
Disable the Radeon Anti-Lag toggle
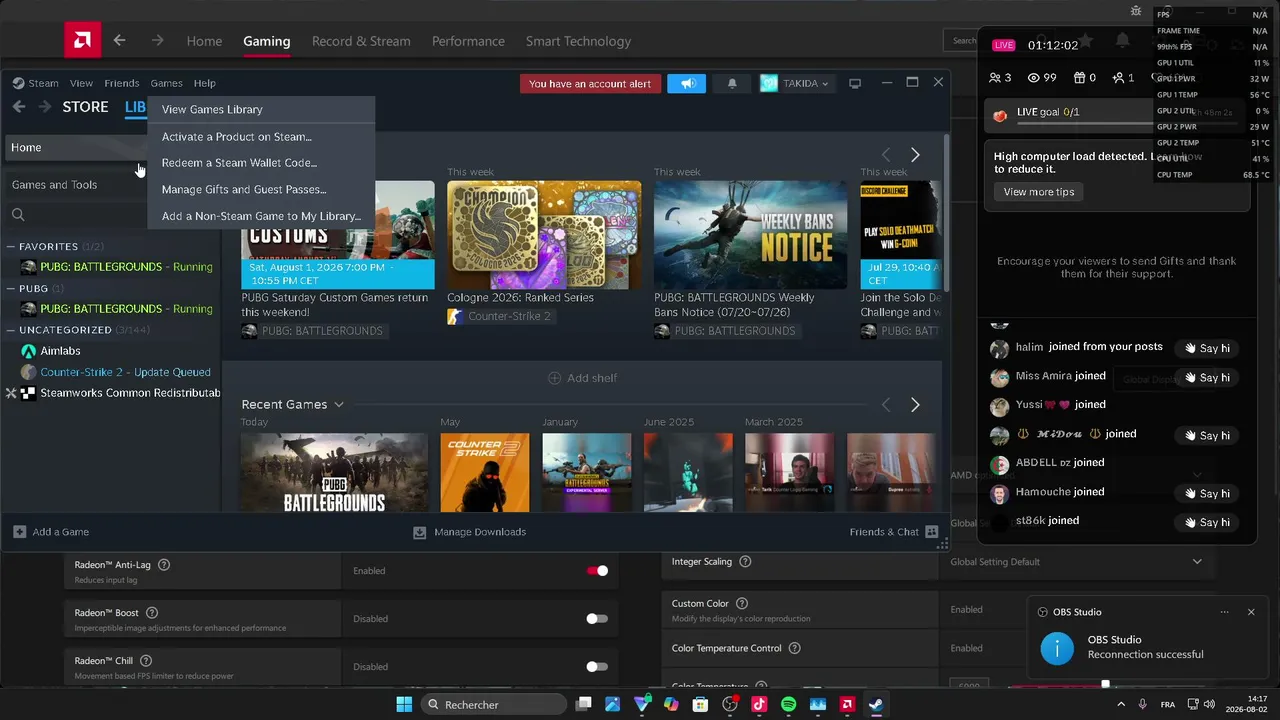[597, 571]
